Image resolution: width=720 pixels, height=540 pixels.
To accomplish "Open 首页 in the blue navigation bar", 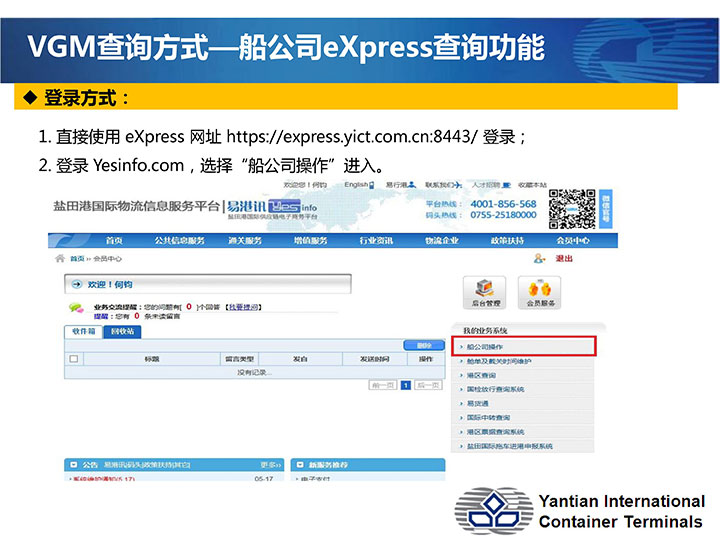I will point(114,240).
